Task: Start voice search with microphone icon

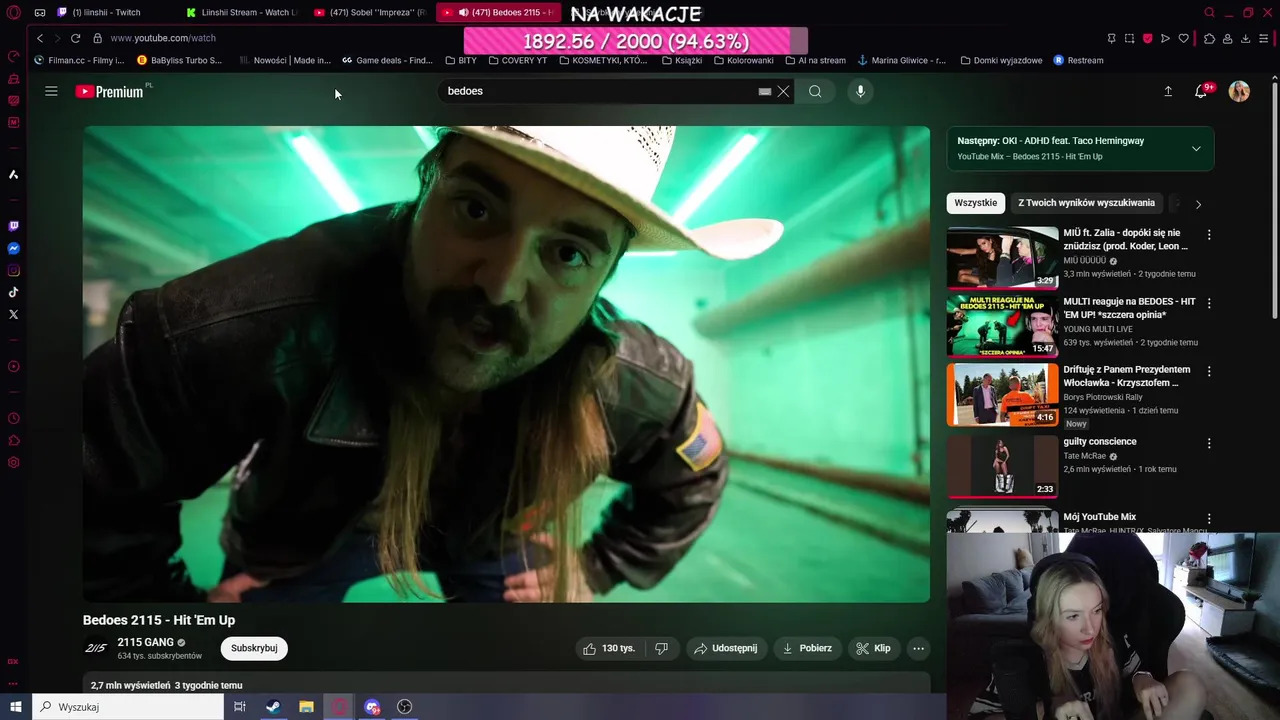Action: (860, 91)
